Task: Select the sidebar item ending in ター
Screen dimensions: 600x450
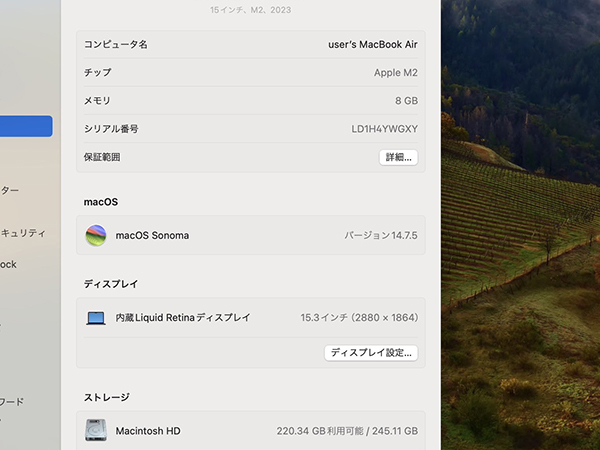Action: tap(10, 190)
